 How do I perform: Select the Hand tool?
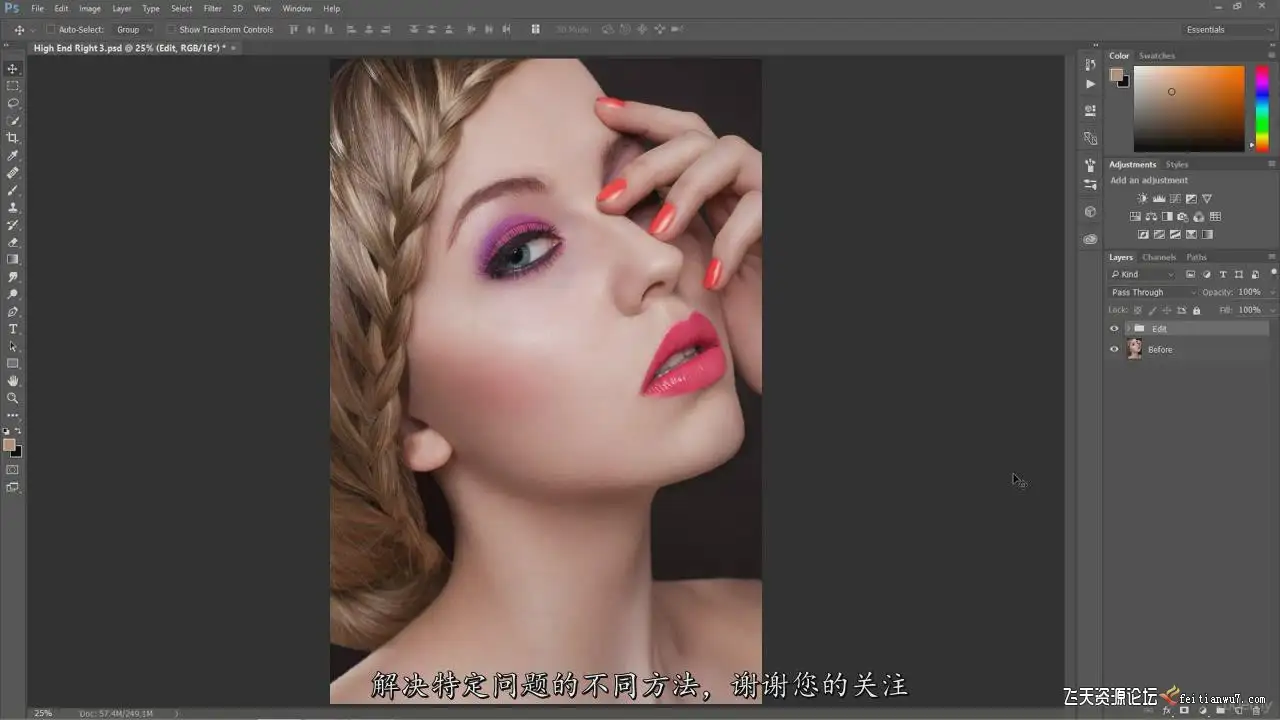(13, 381)
